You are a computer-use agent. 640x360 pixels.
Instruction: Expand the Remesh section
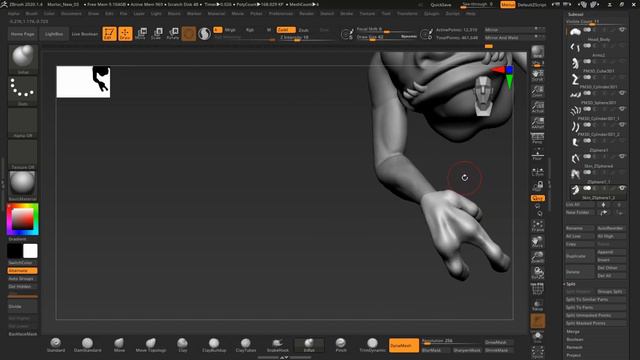click(x=574, y=347)
